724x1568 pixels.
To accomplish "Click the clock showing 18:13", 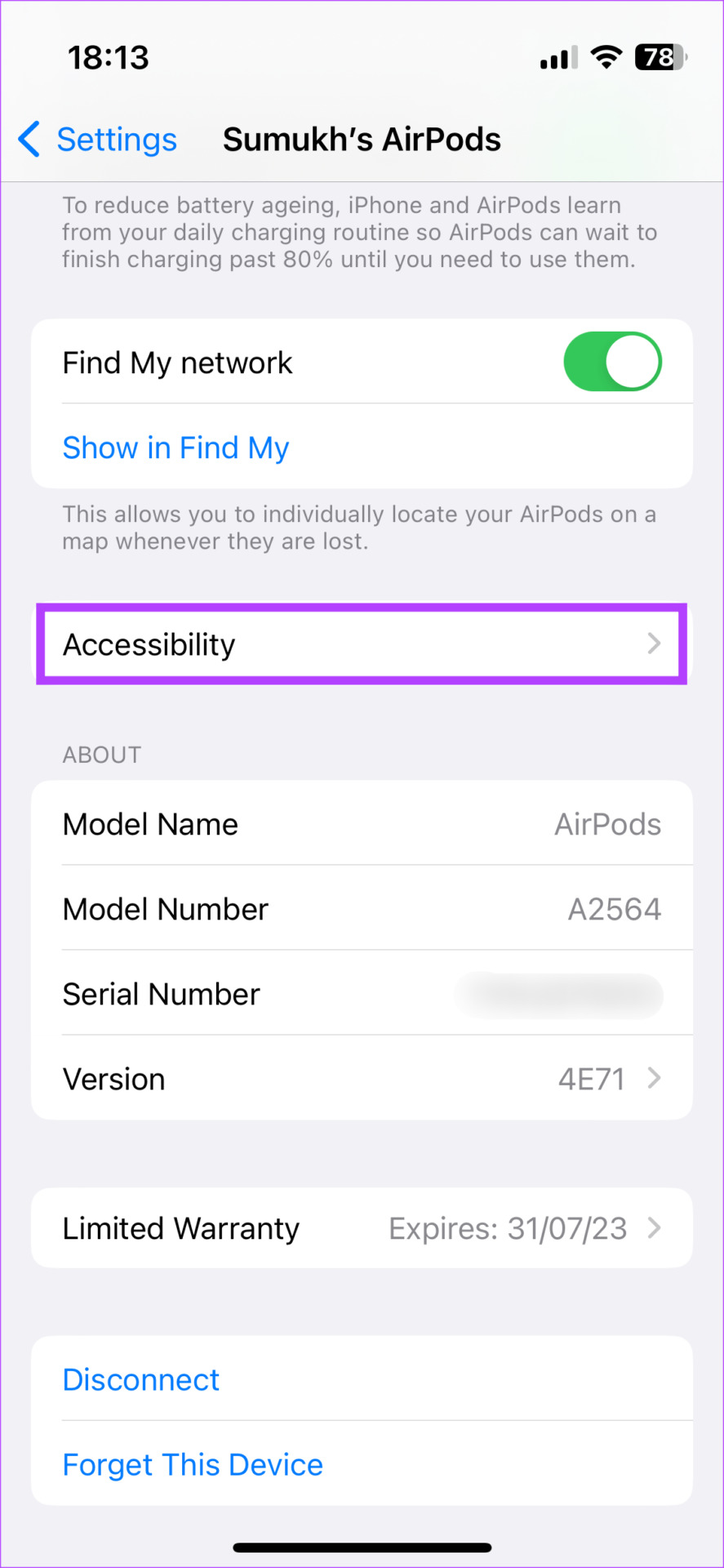I will [x=108, y=56].
